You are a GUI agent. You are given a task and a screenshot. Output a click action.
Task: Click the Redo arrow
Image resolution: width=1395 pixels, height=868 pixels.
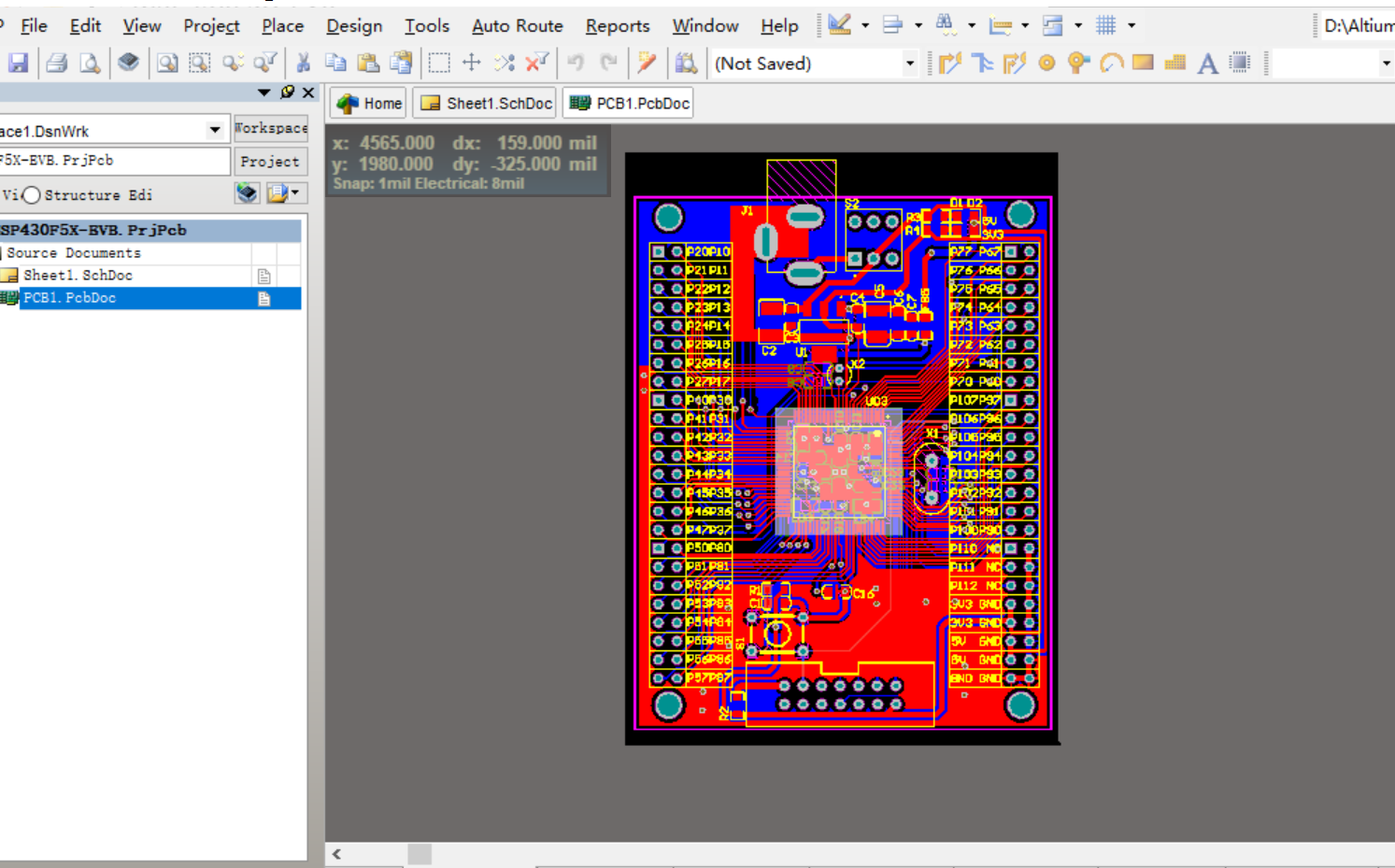click(608, 63)
